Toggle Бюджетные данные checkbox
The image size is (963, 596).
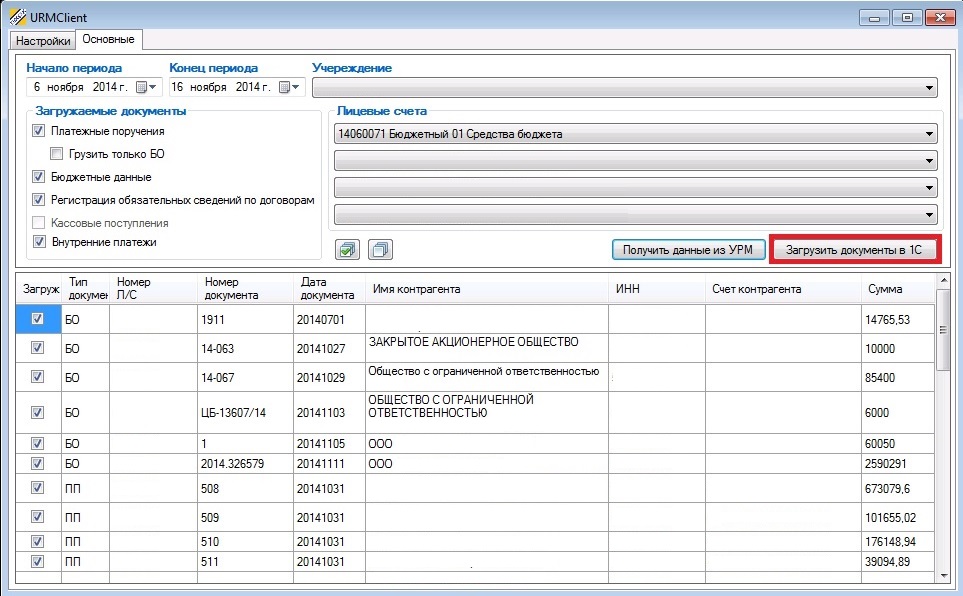pos(39,177)
